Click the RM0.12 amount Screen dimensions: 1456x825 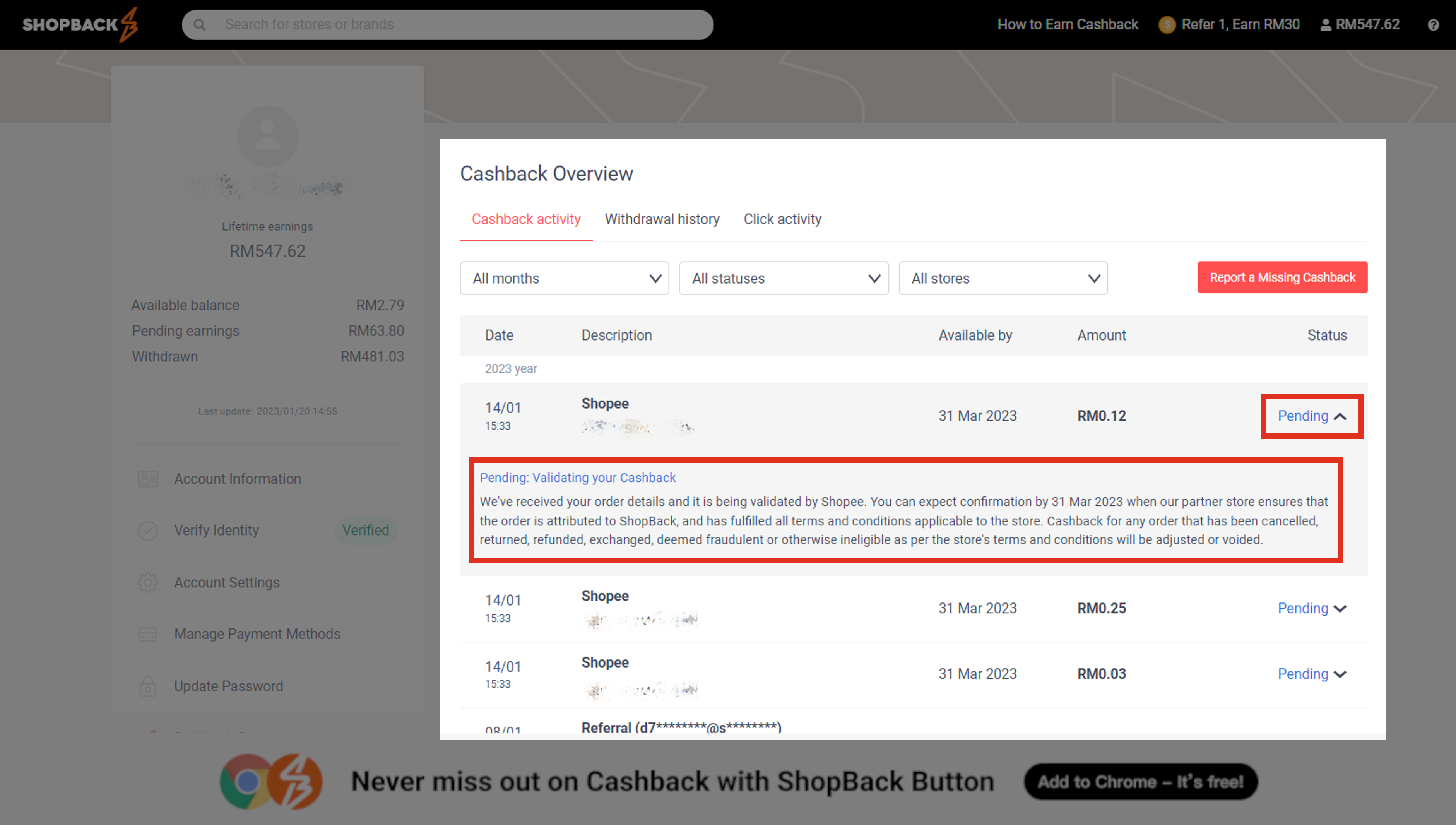click(1101, 416)
